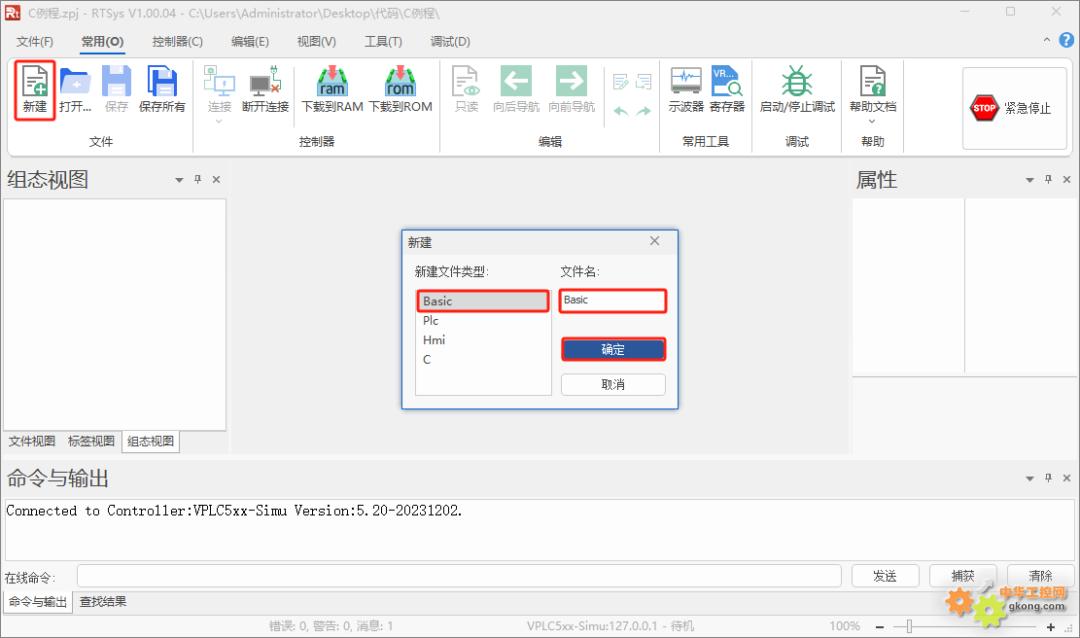Image resolution: width=1080 pixels, height=638 pixels.
Task: Click the zoom slider in status bar
Action: click(x=908, y=626)
